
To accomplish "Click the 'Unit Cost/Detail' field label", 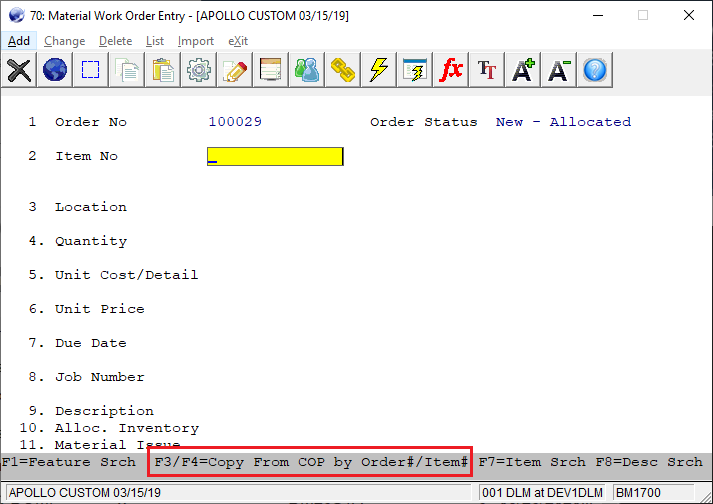I will [x=127, y=275].
